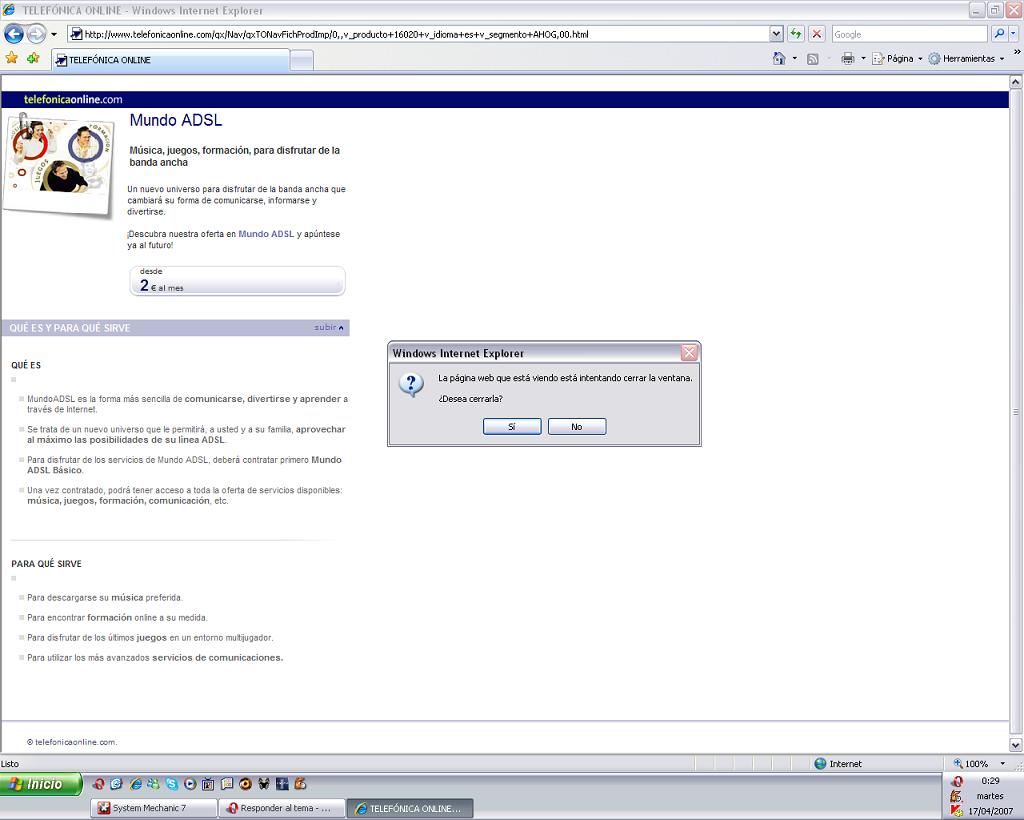This screenshot has width=1024, height=820.
Task: Click the Home page icon
Action: pos(779,59)
